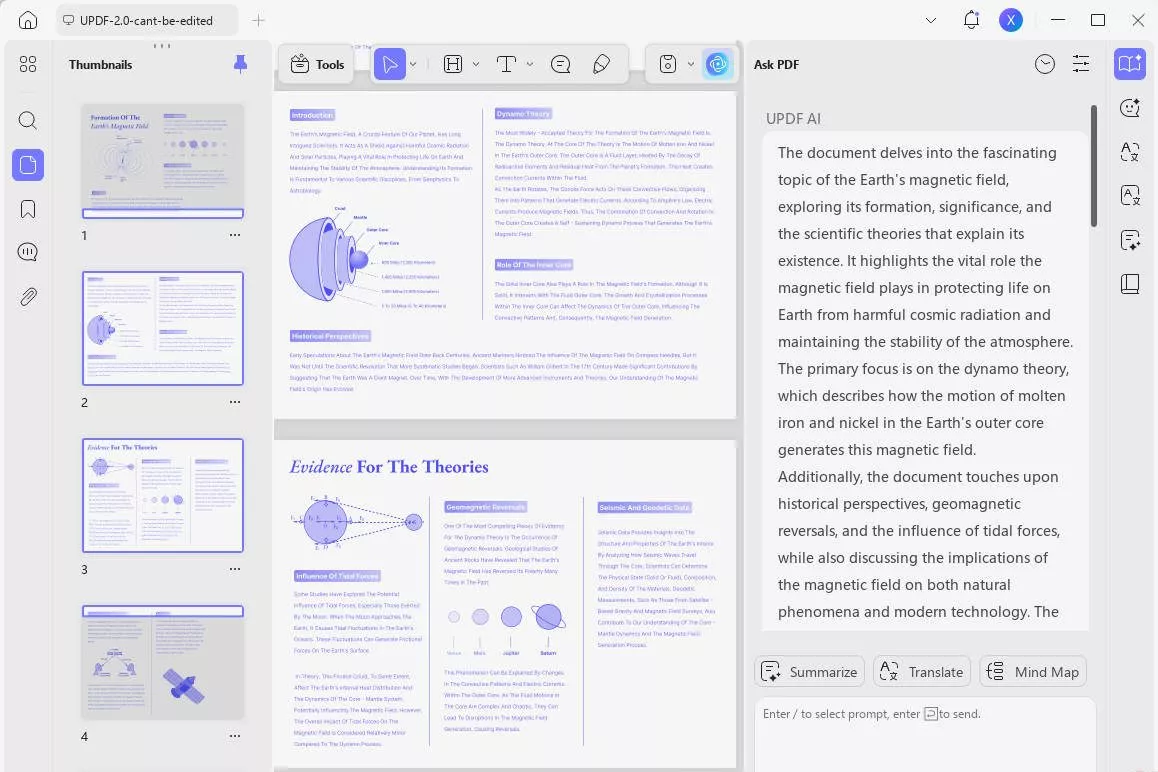This screenshot has width=1158, height=772.
Task: Select the Translate icon in right sidebar
Action: coord(1130,152)
